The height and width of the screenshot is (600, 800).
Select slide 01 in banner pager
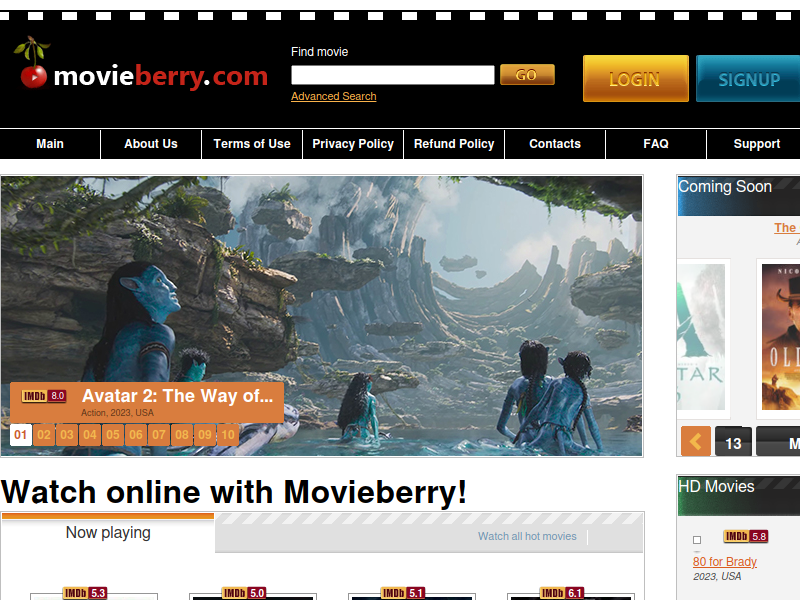coord(21,435)
